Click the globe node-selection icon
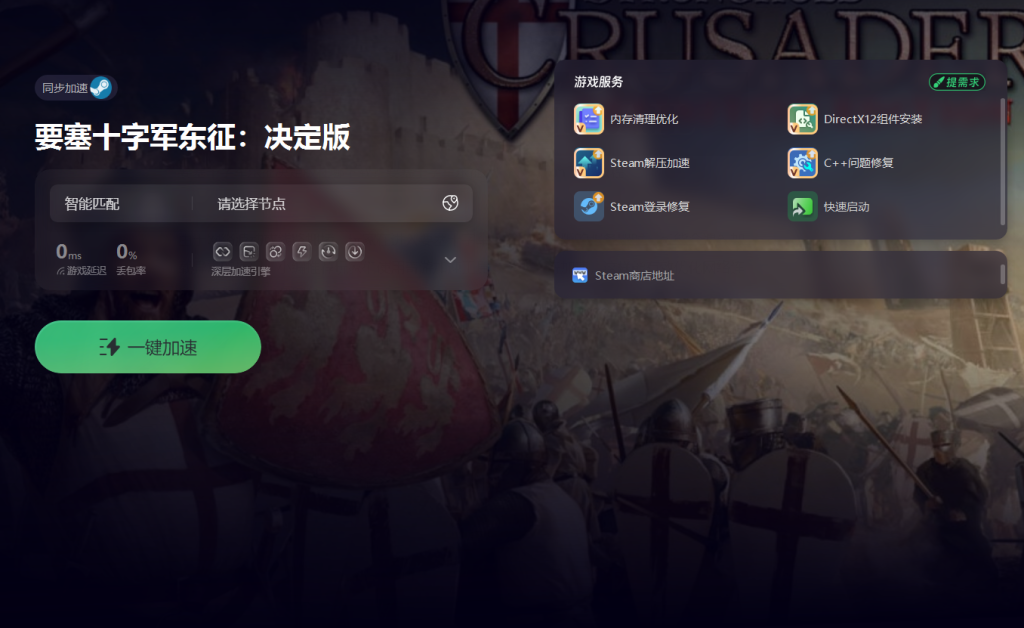 [x=450, y=203]
